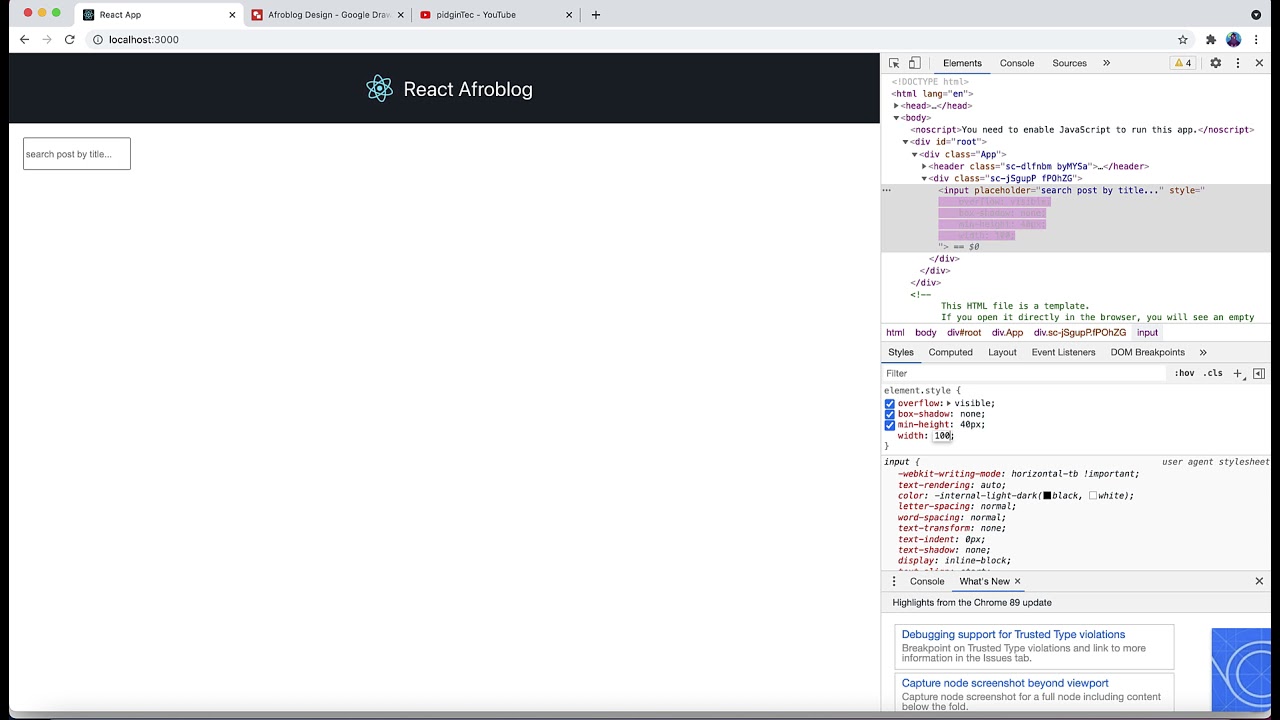Click the search post by title input
Image resolution: width=1280 pixels, height=720 pixels.
pyautogui.click(x=77, y=154)
